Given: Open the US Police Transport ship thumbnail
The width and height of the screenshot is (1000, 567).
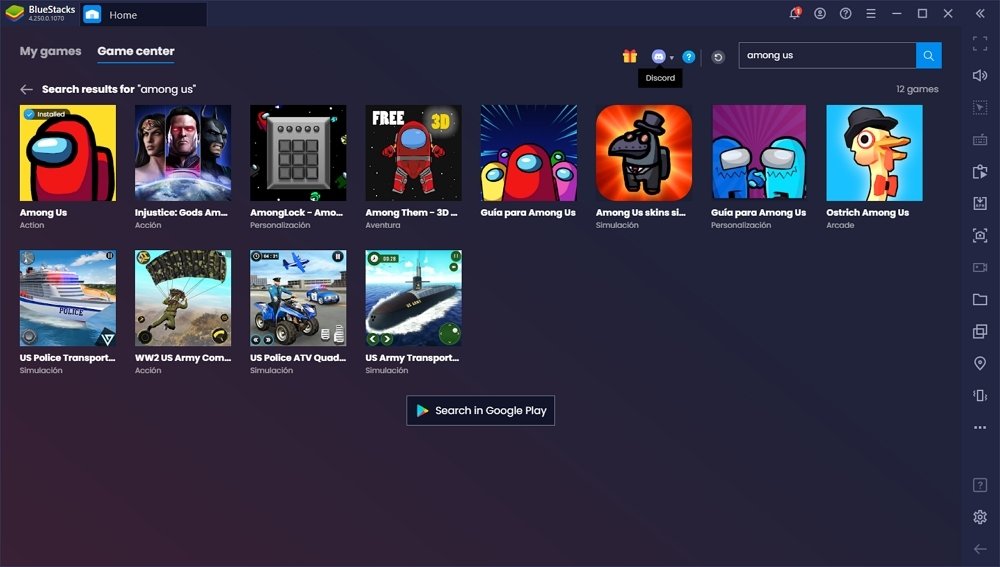Looking at the screenshot, I should coord(68,298).
